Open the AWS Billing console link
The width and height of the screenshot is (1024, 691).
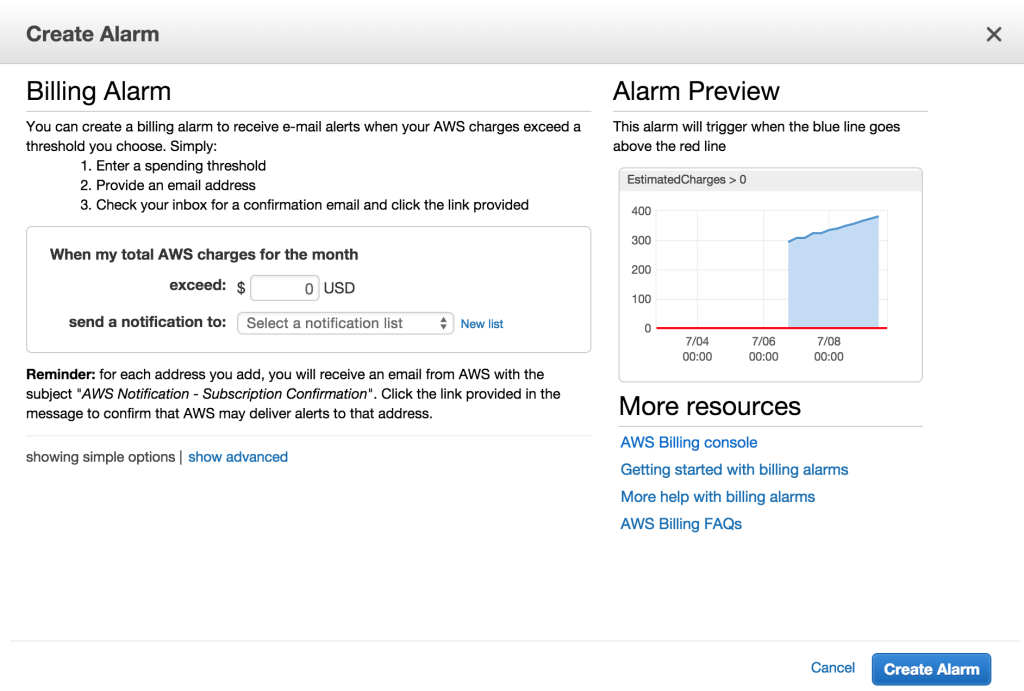689,442
